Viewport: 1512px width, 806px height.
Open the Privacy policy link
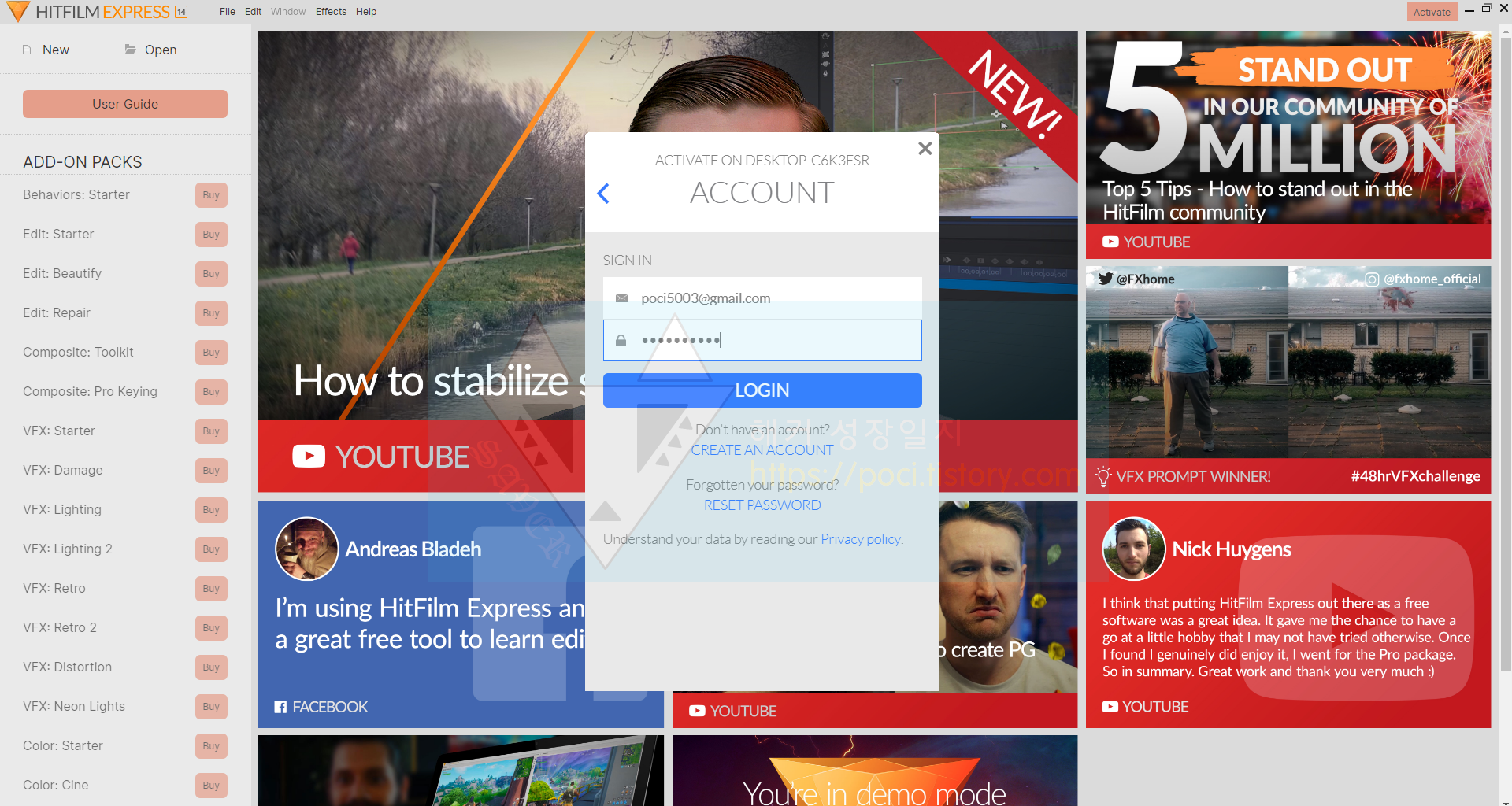861,539
